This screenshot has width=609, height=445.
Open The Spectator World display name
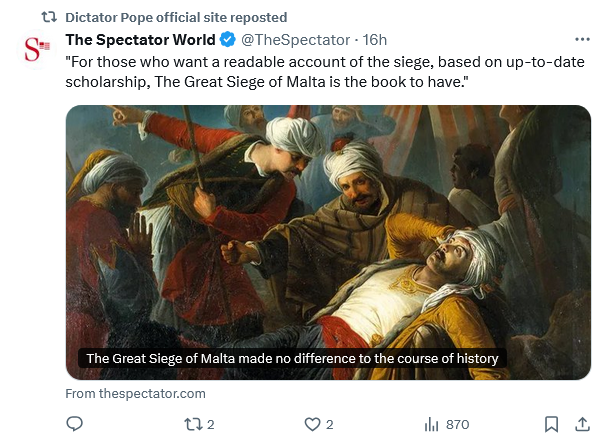click(140, 40)
